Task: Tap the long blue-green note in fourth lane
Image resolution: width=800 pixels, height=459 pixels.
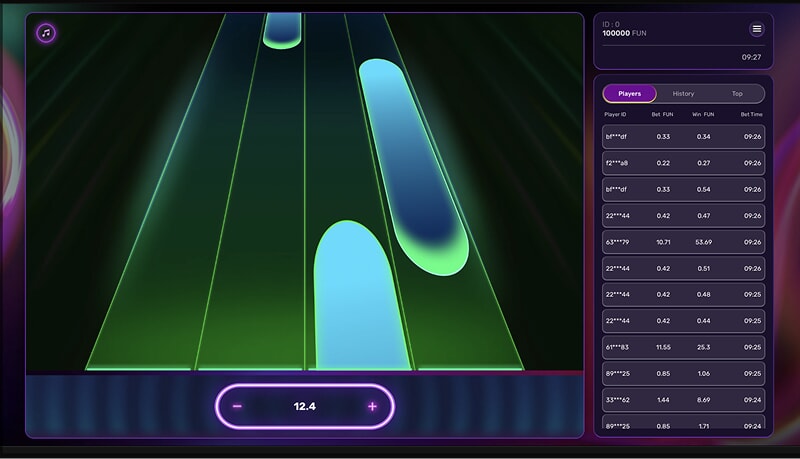Action: pos(413,166)
